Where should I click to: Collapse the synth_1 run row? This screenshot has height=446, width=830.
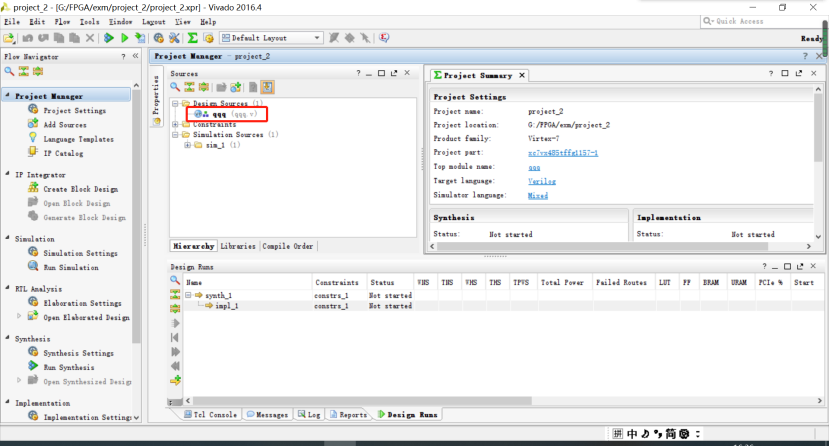188,295
